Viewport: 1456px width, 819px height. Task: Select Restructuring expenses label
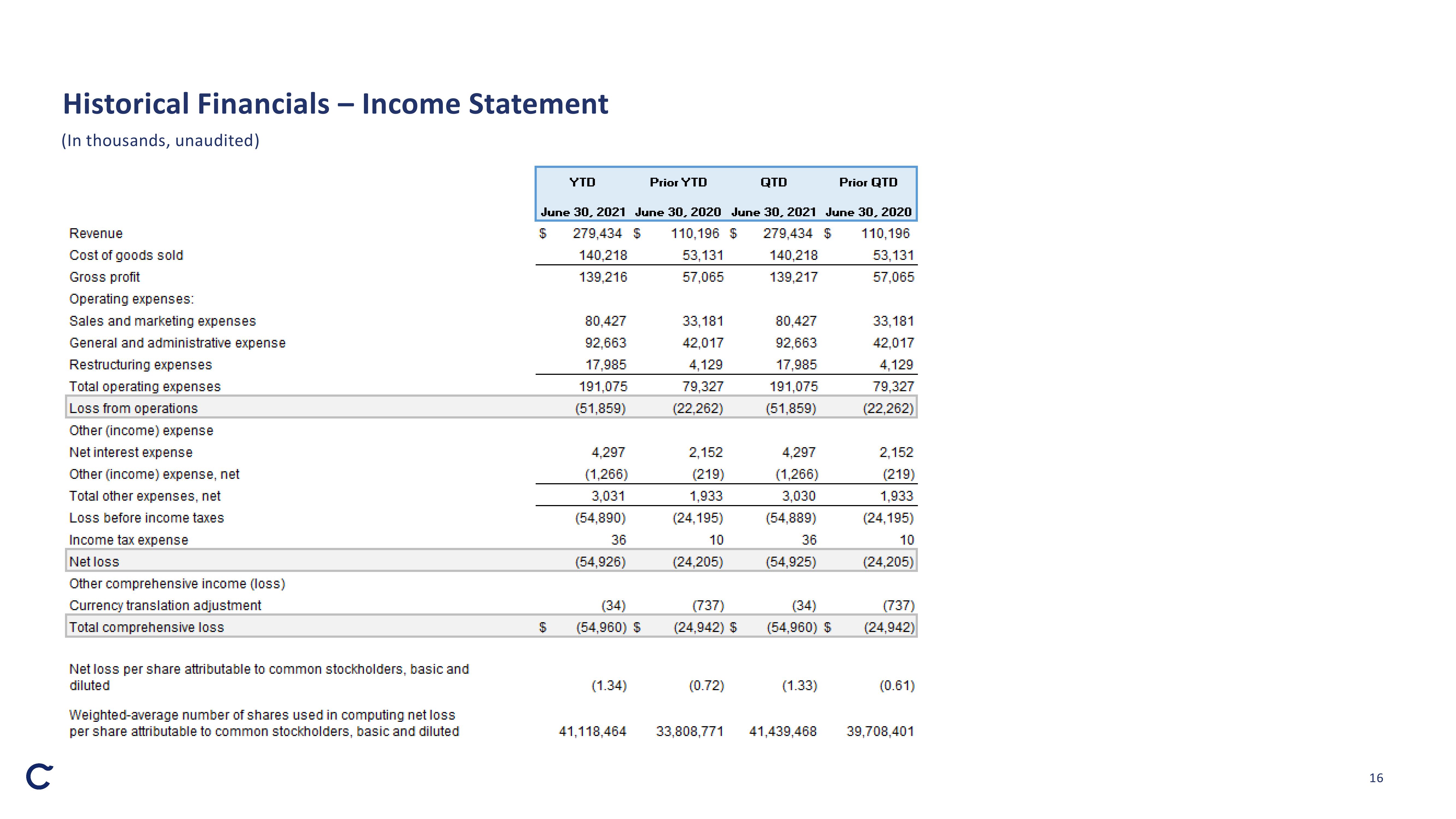(x=141, y=365)
